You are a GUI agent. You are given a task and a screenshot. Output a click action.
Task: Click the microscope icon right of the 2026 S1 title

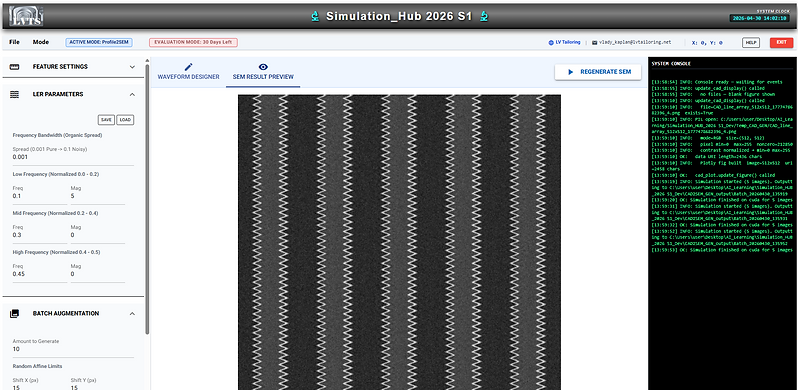click(x=484, y=16)
